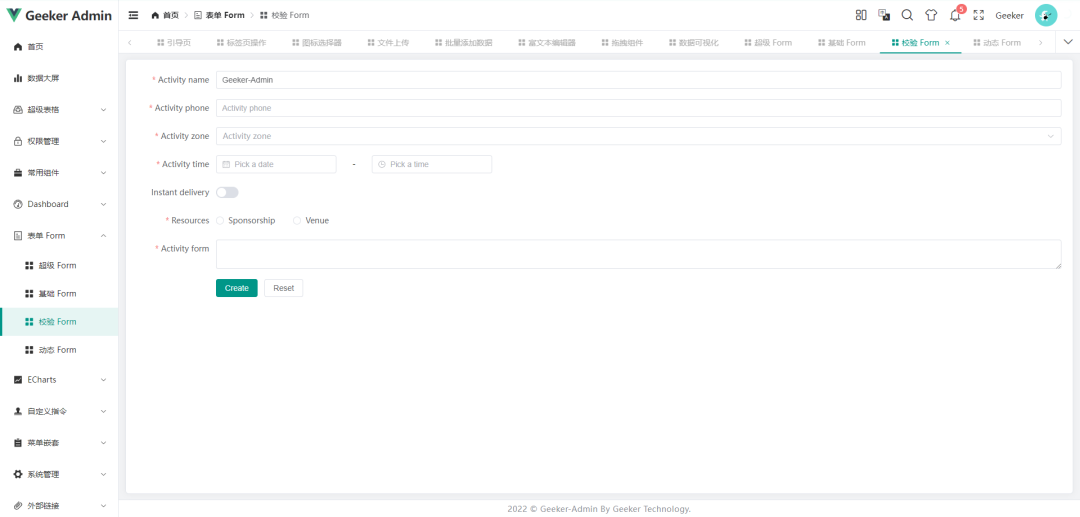Open notifications bell icon
Screen dimensions: 1080x517
(955, 15)
